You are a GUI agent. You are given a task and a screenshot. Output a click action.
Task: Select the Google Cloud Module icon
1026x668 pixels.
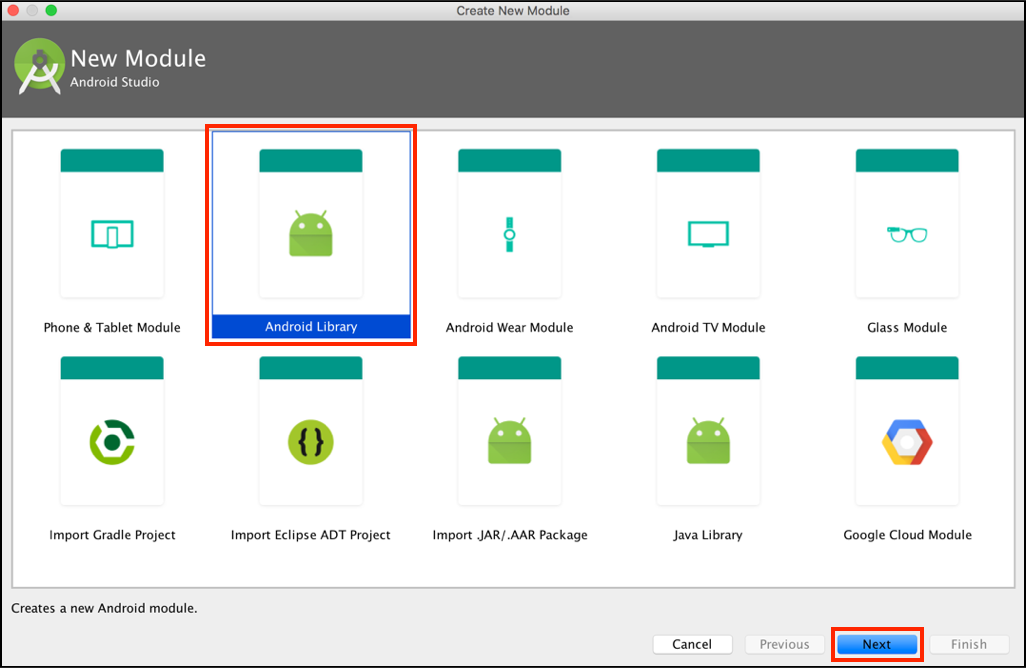coord(907,441)
